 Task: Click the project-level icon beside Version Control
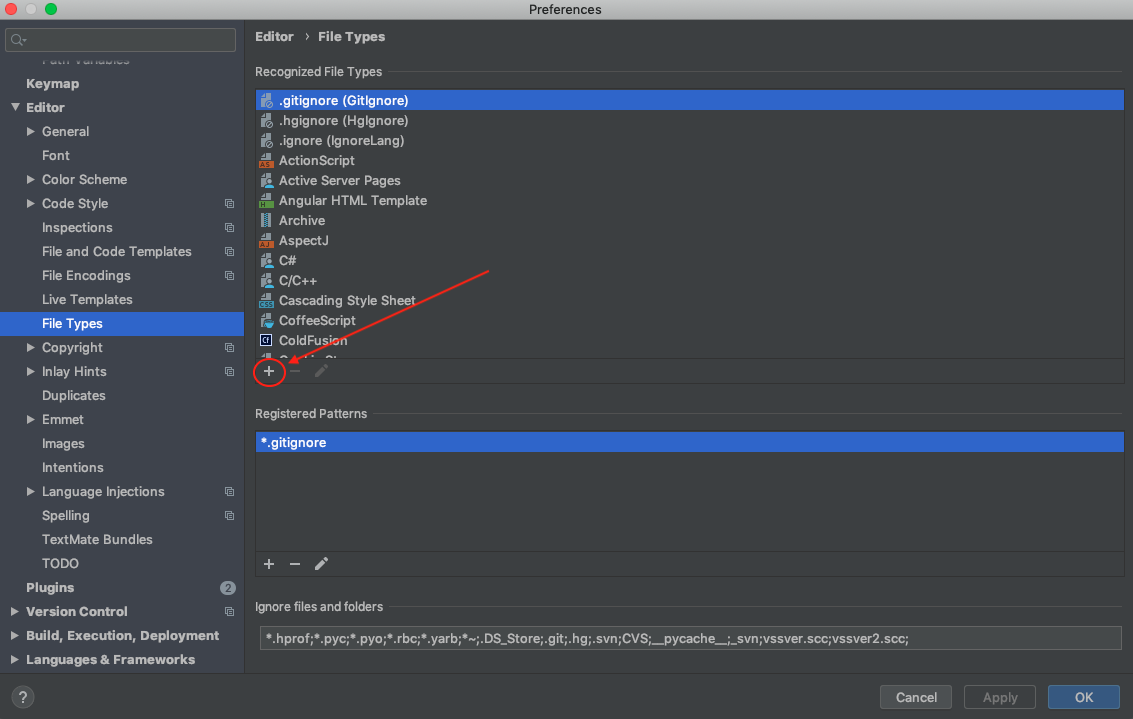(229, 611)
